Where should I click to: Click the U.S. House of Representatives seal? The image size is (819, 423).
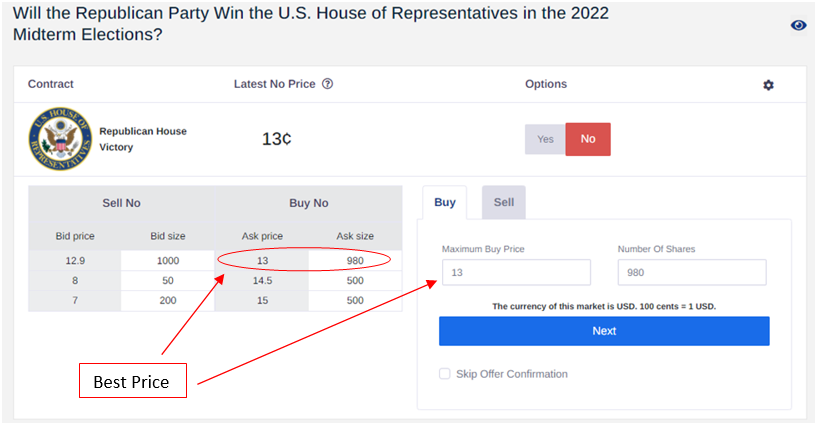tap(61, 139)
